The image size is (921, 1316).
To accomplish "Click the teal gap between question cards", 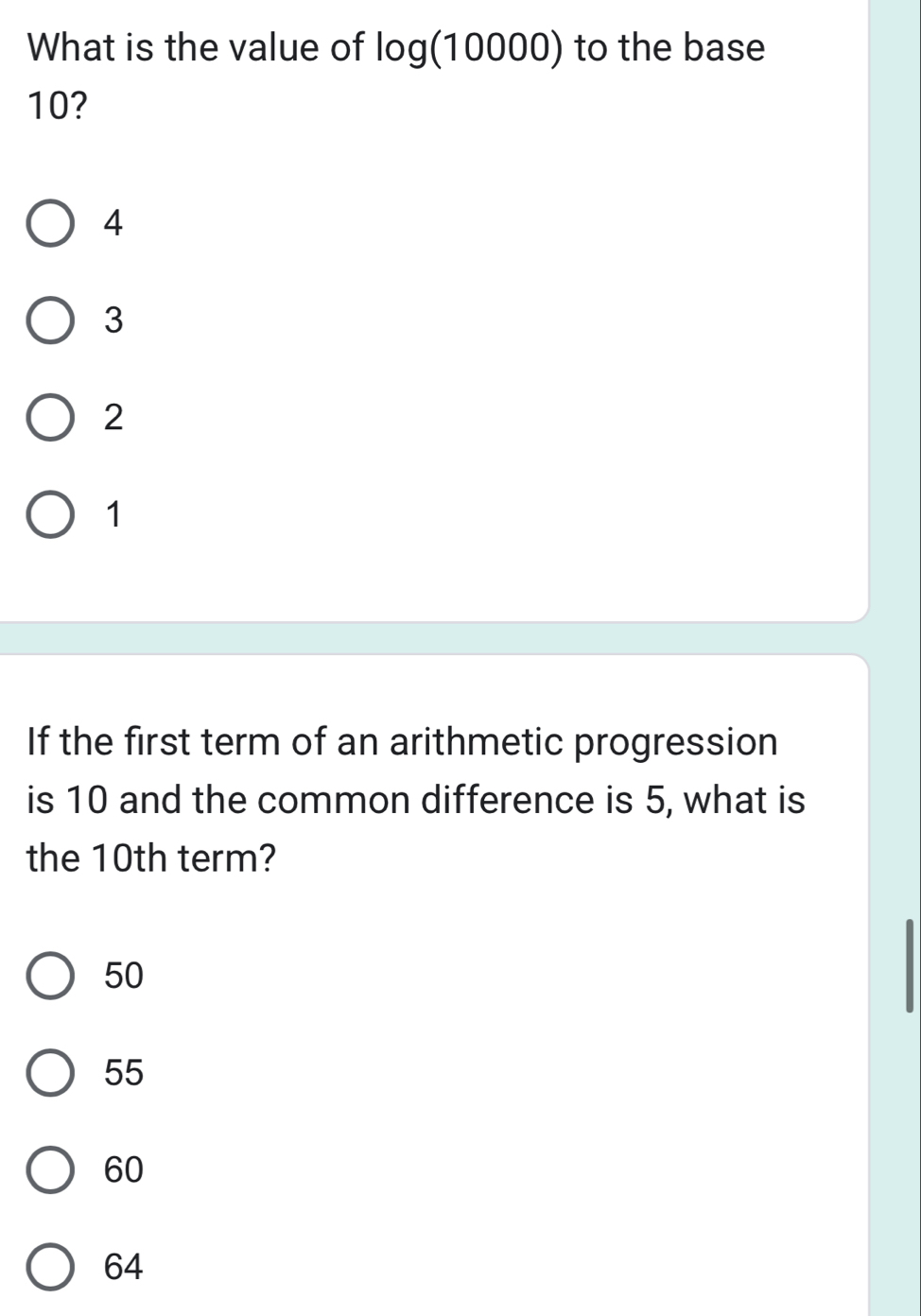I will (435, 637).
